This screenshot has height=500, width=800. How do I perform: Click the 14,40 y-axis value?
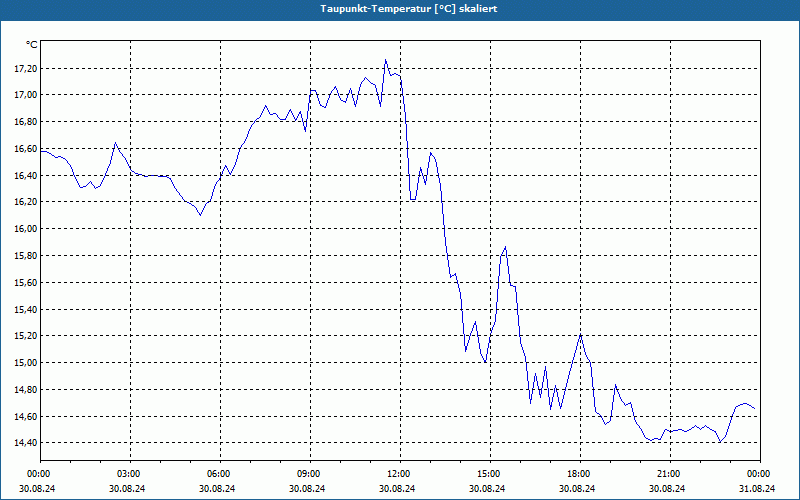point(24,443)
